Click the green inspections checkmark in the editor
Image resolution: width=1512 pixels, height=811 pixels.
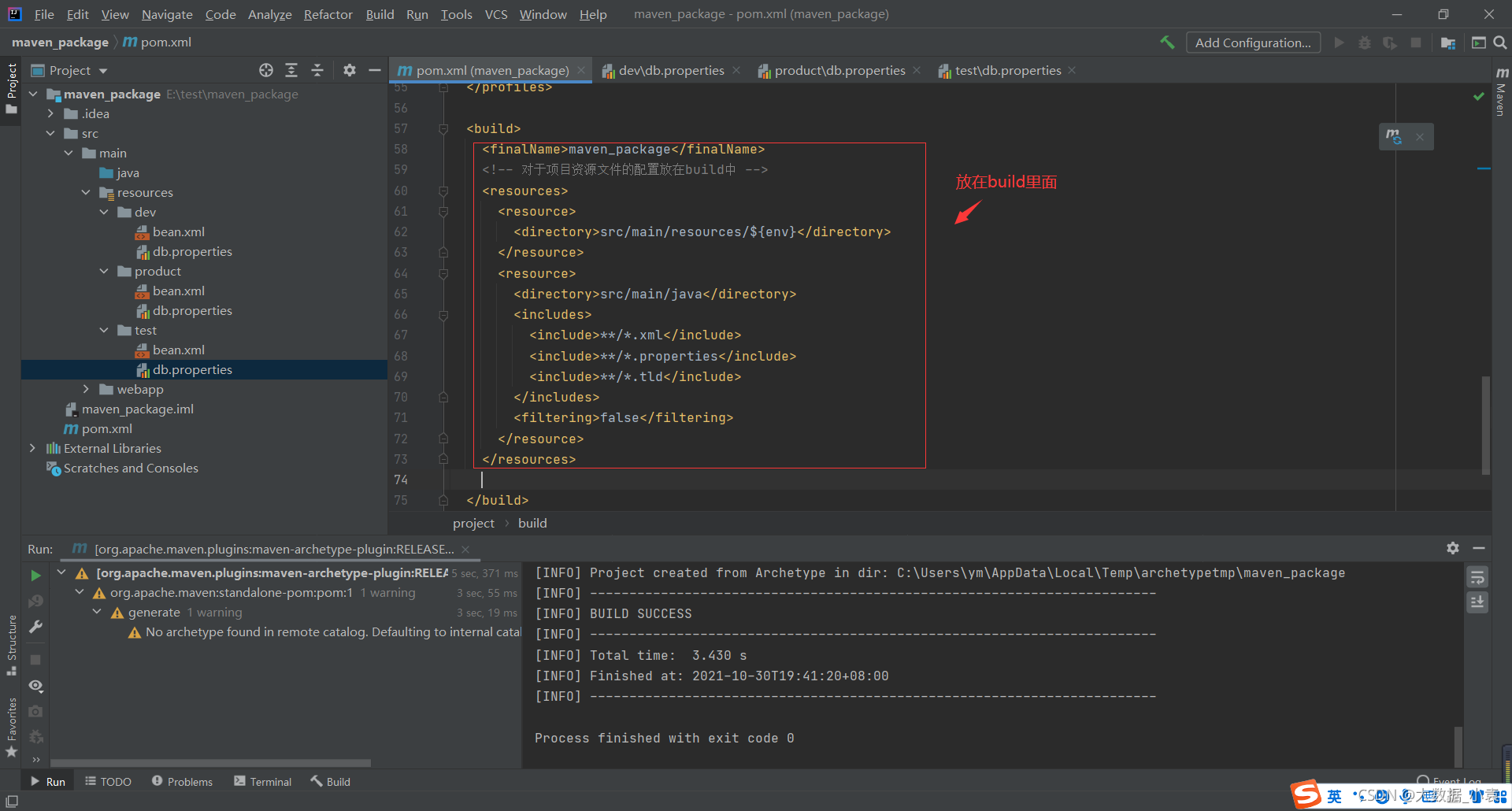[x=1479, y=96]
